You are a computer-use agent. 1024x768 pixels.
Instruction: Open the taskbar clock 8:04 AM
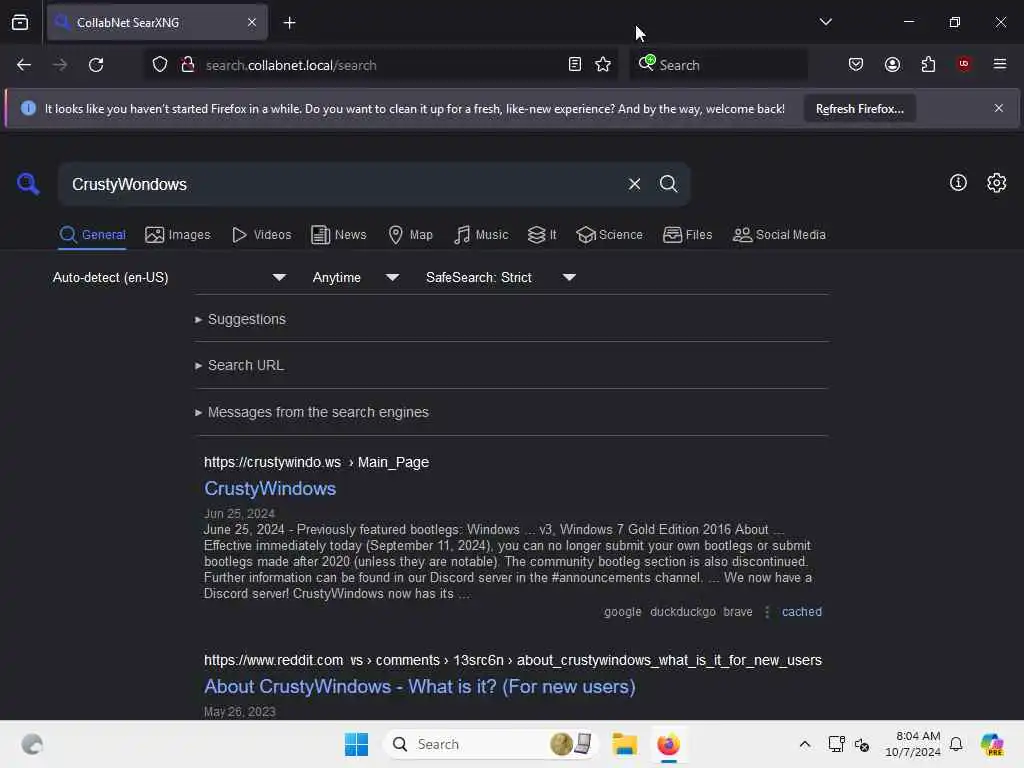[x=912, y=744]
